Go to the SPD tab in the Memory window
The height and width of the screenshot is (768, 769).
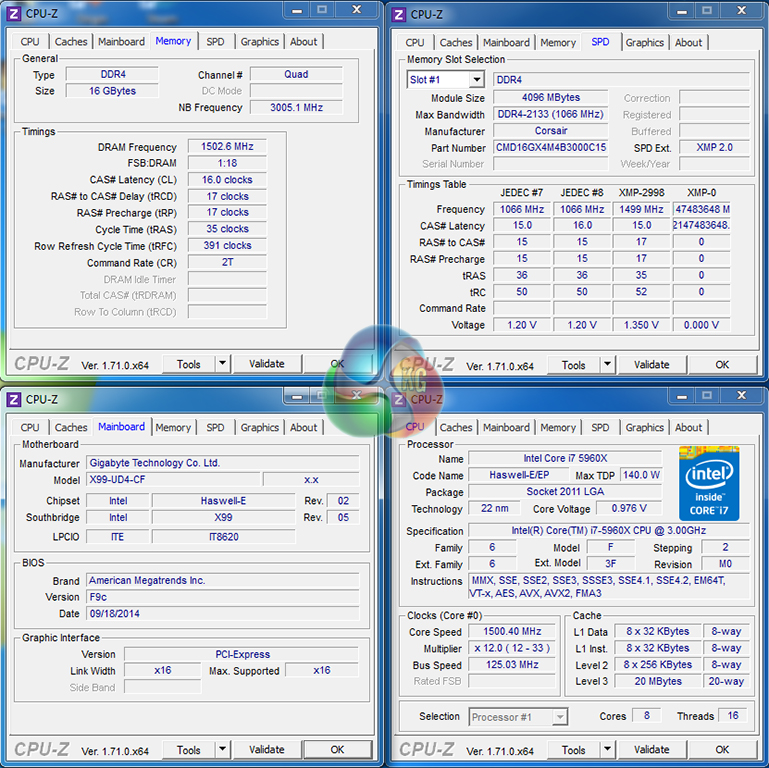point(215,42)
